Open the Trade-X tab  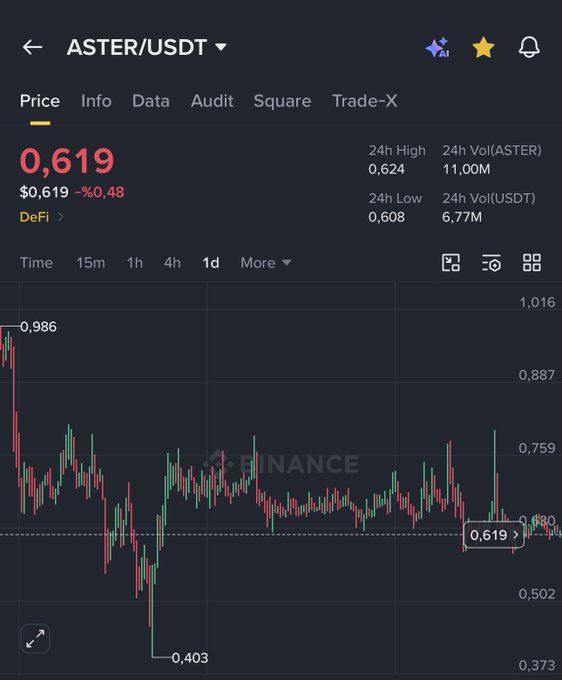coord(365,101)
